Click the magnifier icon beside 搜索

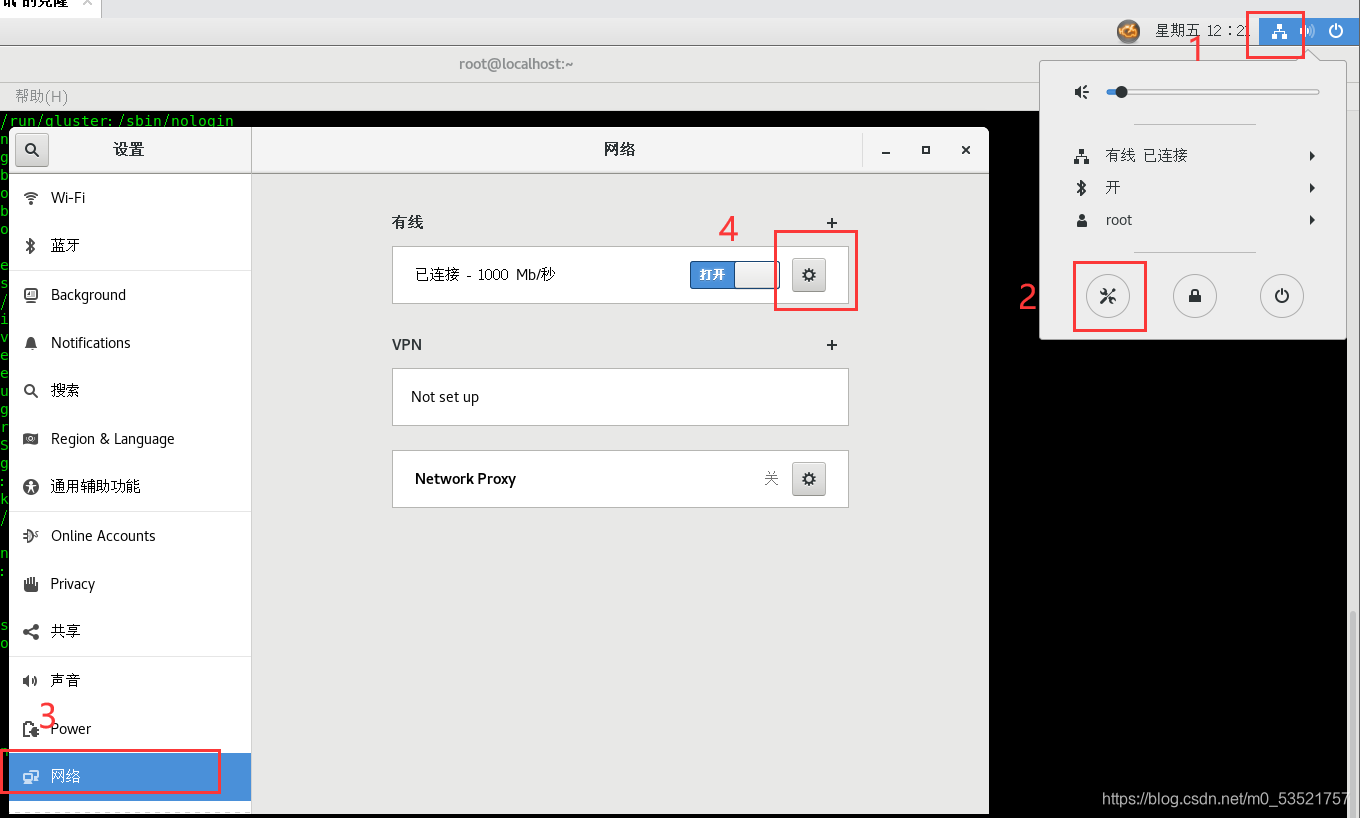click(31, 391)
